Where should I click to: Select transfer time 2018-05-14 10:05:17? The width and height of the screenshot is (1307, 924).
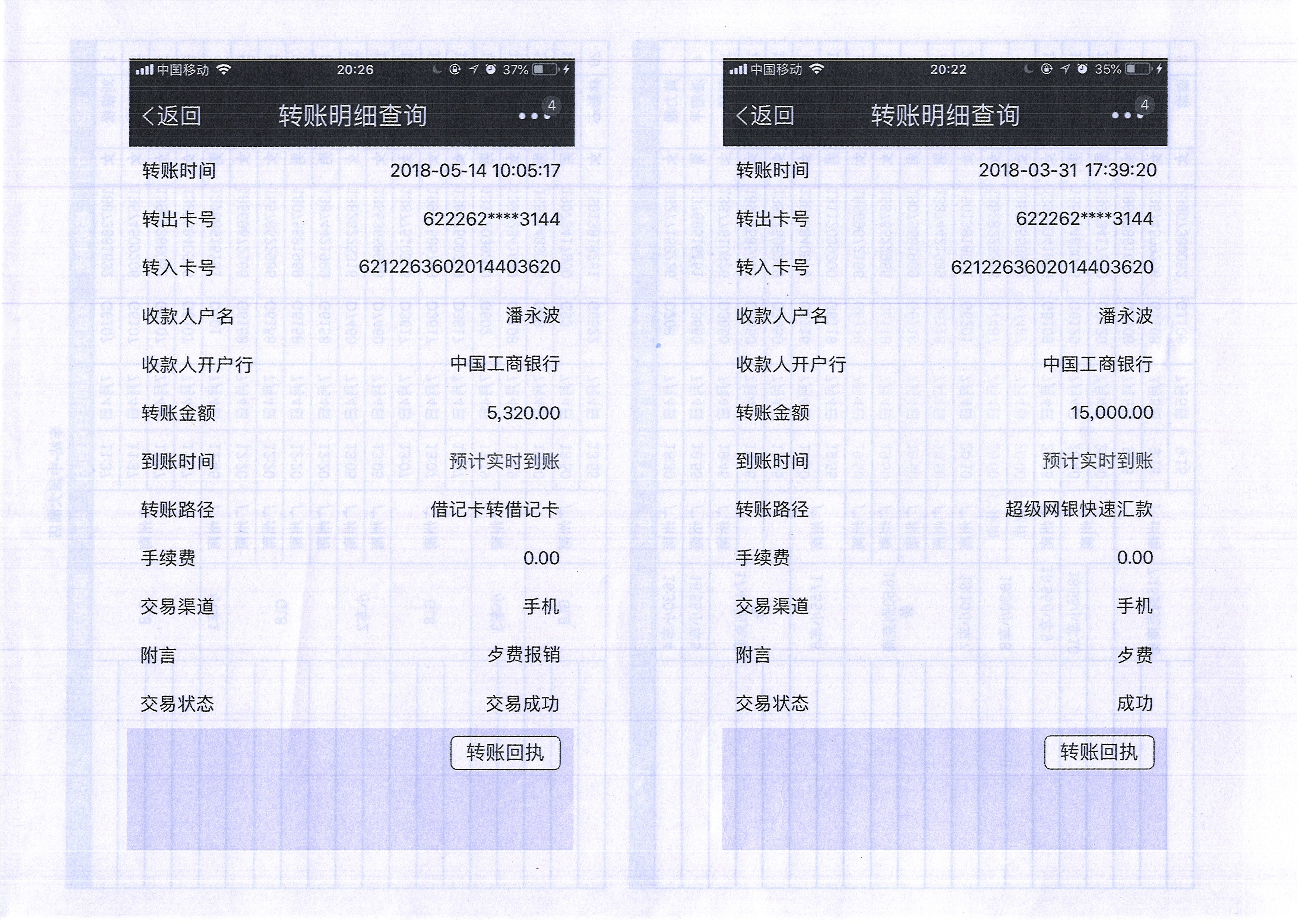(475, 171)
